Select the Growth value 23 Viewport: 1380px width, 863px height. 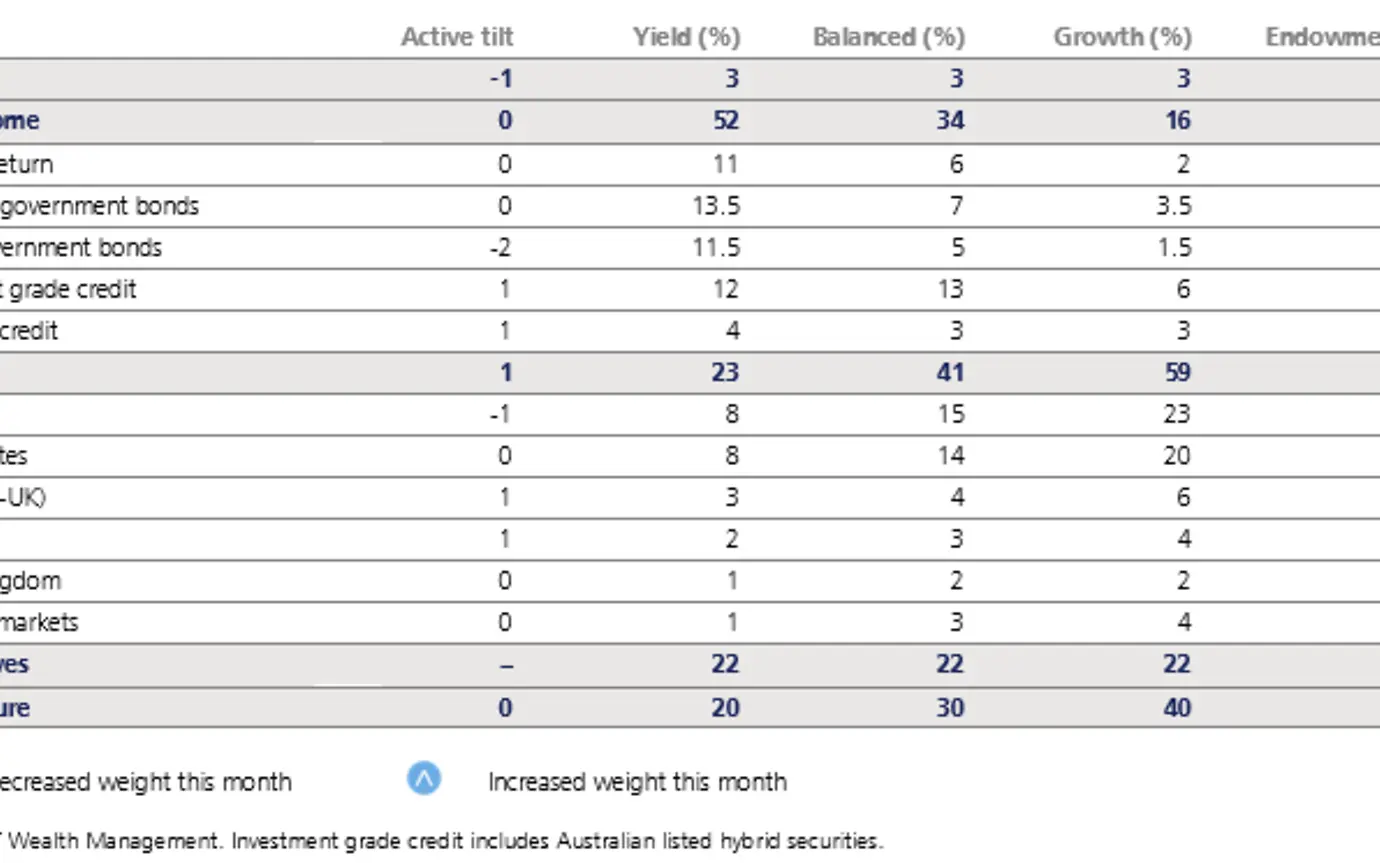(x=1177, y=414)
